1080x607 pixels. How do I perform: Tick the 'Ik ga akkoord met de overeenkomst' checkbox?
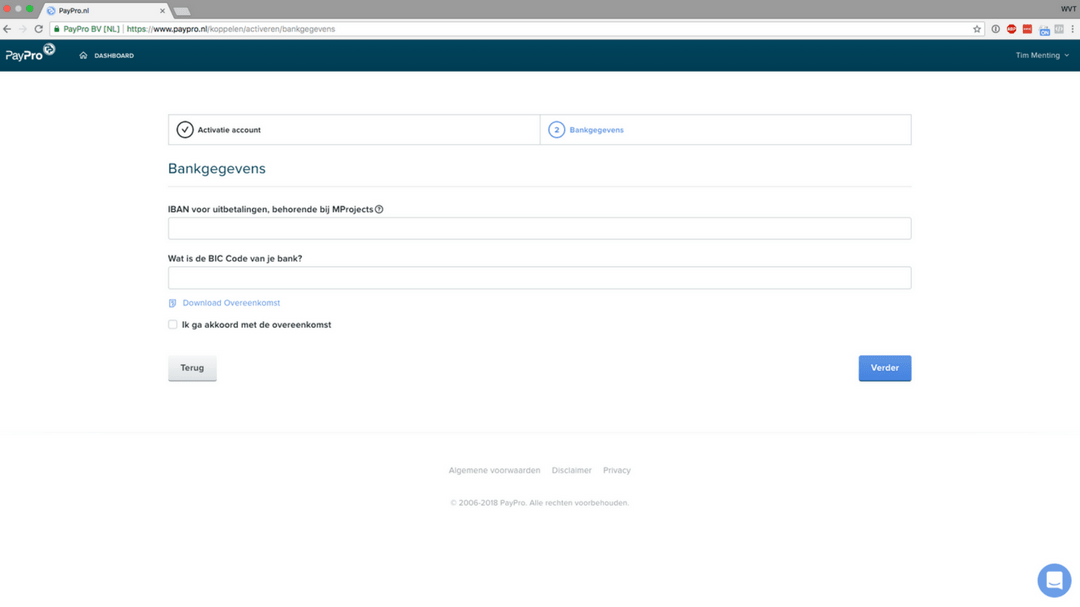[x=173, y=325]
